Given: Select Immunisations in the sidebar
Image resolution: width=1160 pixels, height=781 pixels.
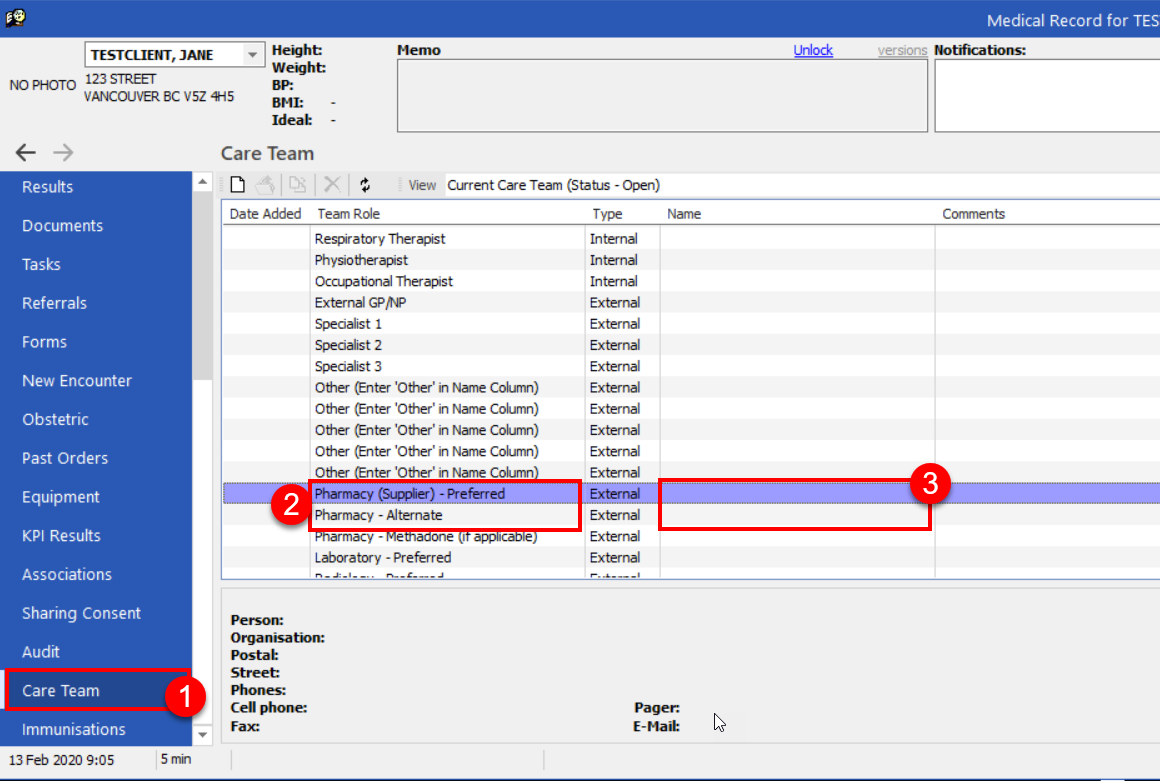Looking at the screenshot, I should (74, 729).
